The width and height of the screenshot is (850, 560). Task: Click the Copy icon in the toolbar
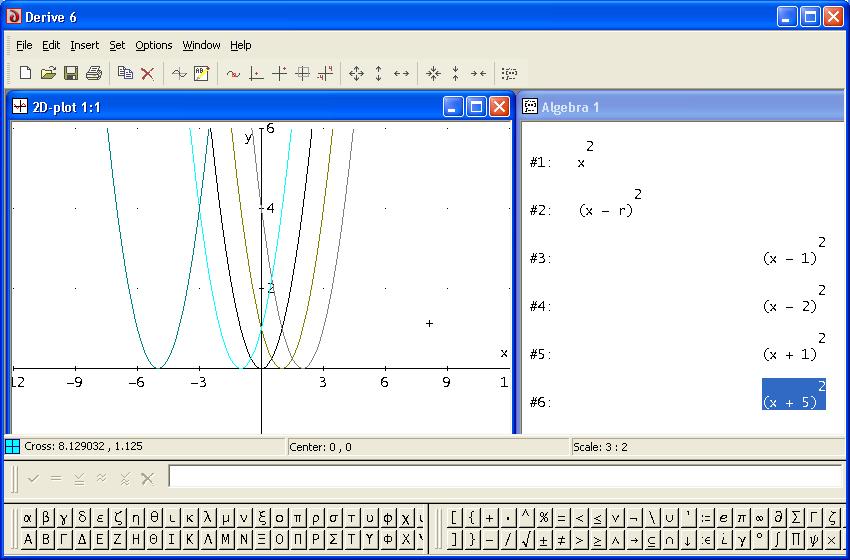(125, 73)
